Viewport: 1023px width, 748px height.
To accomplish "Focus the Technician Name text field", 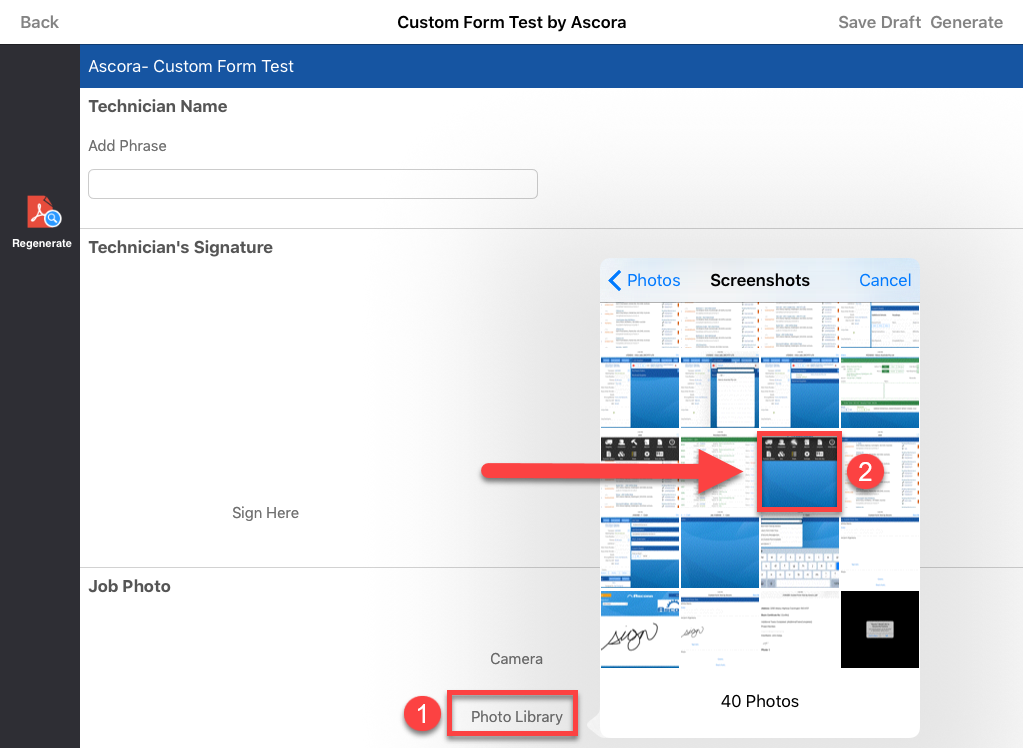I will (313, 184).
